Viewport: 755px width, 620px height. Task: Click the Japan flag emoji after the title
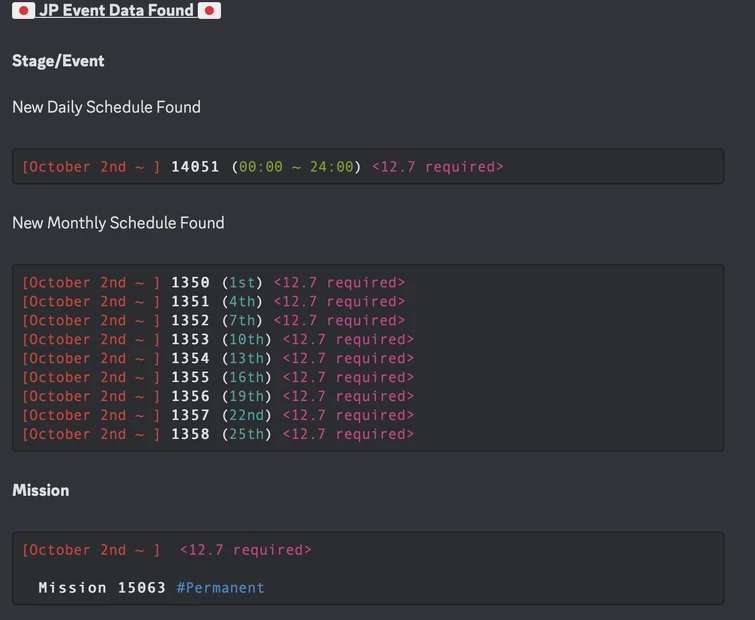click(209, 11)
